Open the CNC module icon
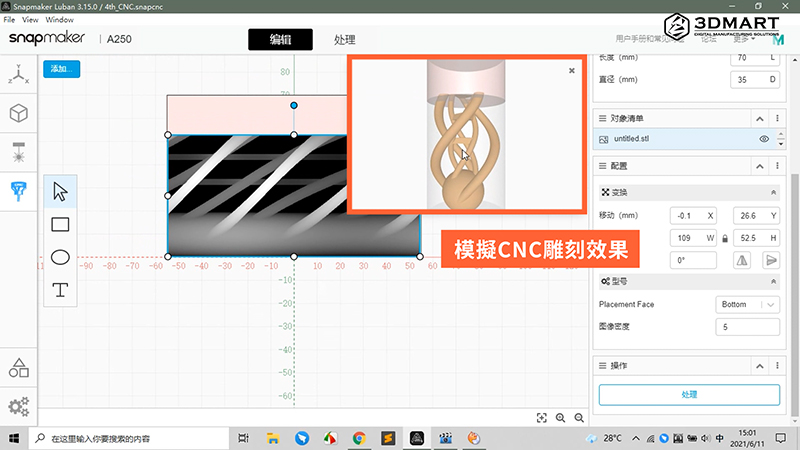This screenshot has width=800, height=450. (x=18, y=190)
